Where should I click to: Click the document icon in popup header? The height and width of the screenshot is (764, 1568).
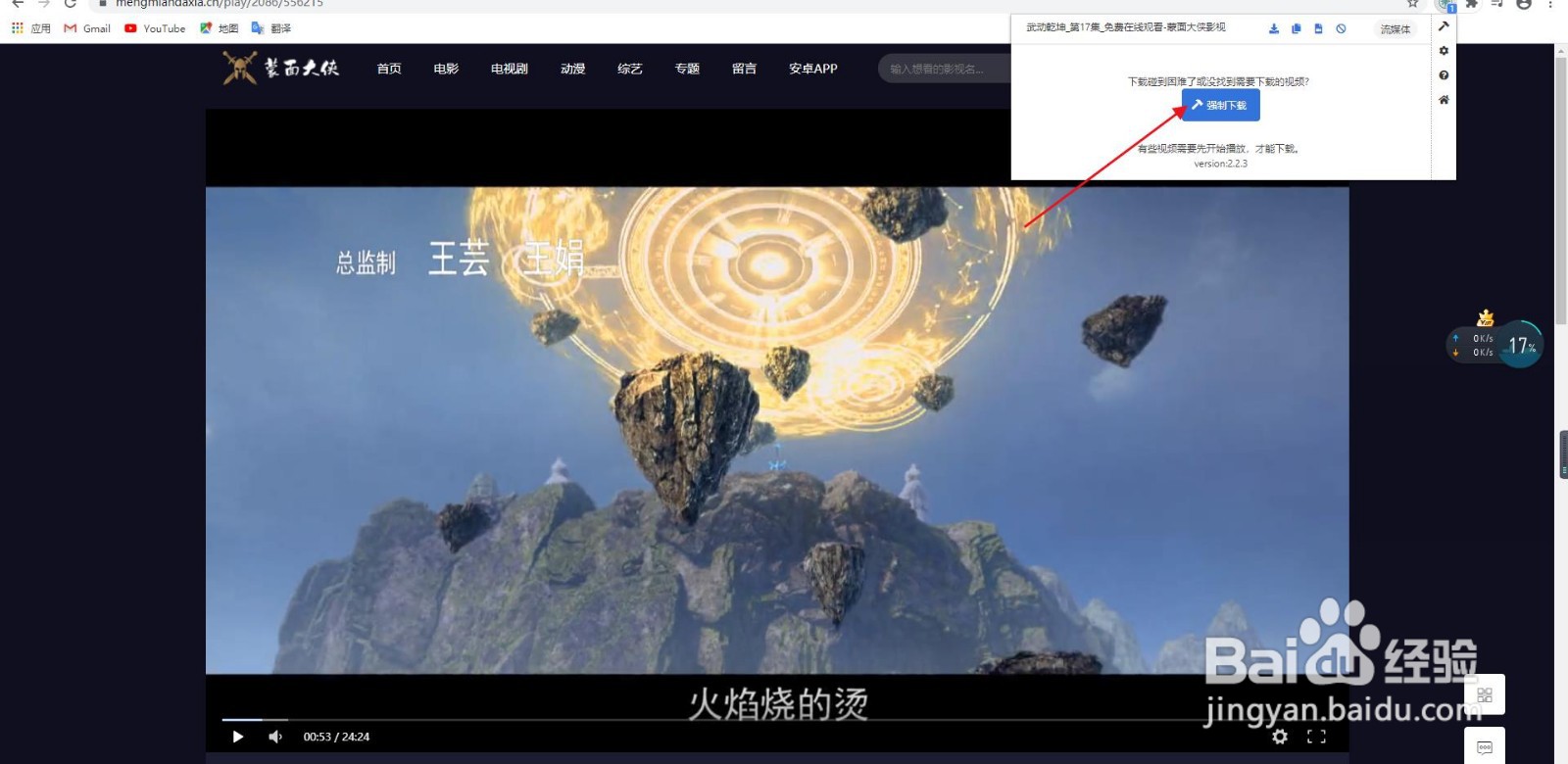tap(1318, 28)
